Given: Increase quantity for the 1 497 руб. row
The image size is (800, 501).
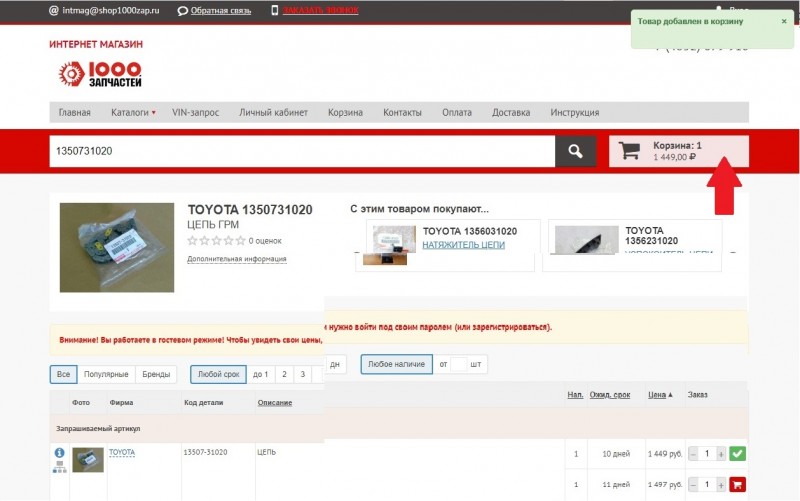Looking at the screenshot, I should click(720, 485).
